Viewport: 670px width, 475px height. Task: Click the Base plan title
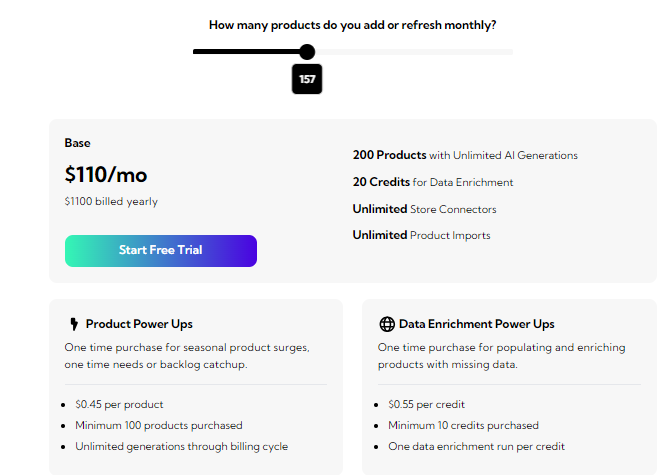tap(77, 143)
